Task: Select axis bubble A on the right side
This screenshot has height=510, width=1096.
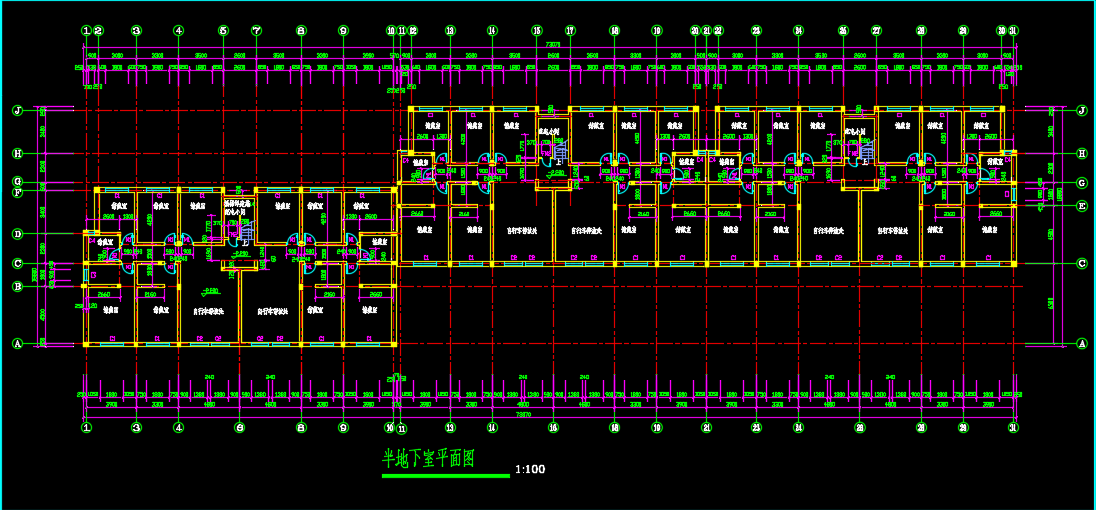Action: tap(1081, 343)
